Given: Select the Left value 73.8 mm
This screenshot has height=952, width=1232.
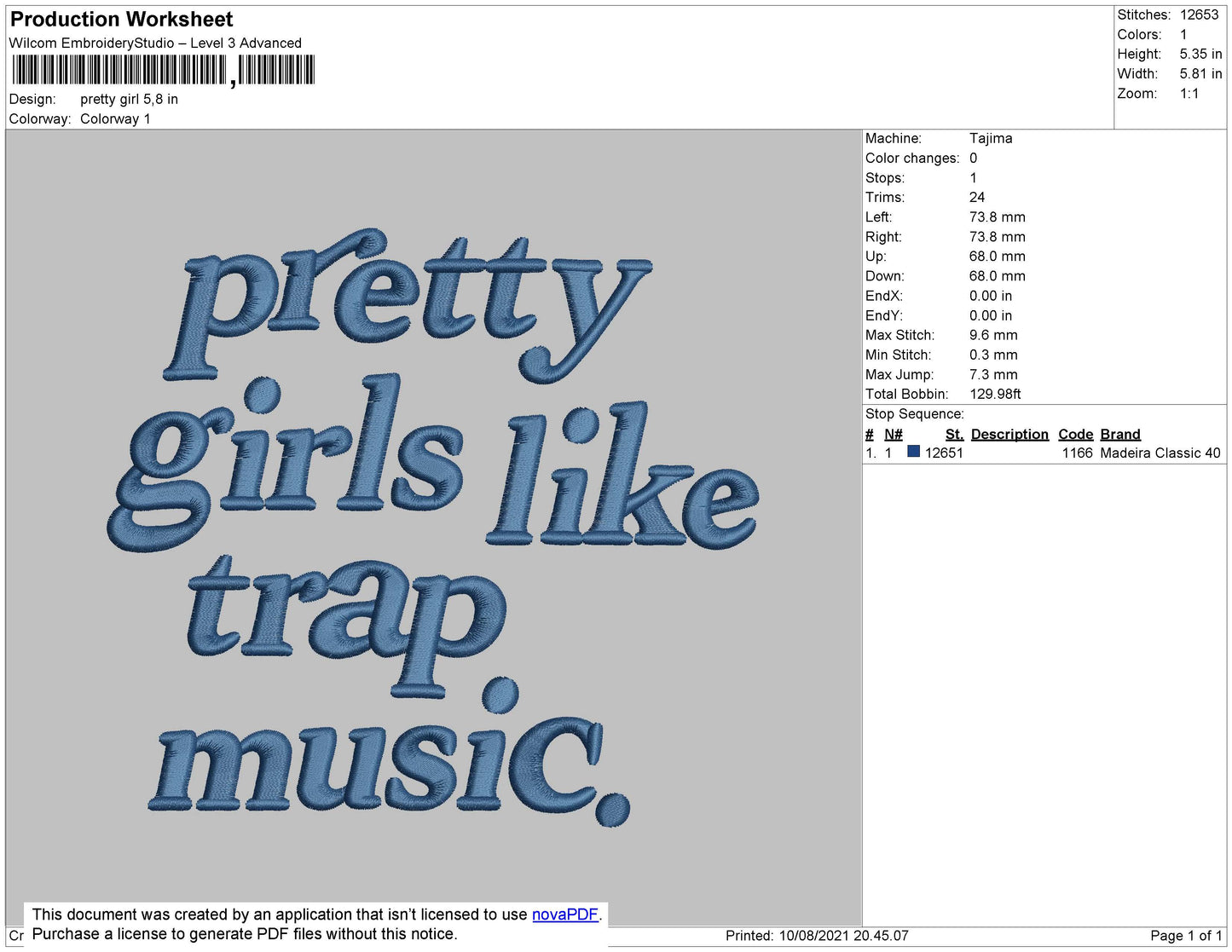Looking at the screenshot, I should click(x=997, y=216).
